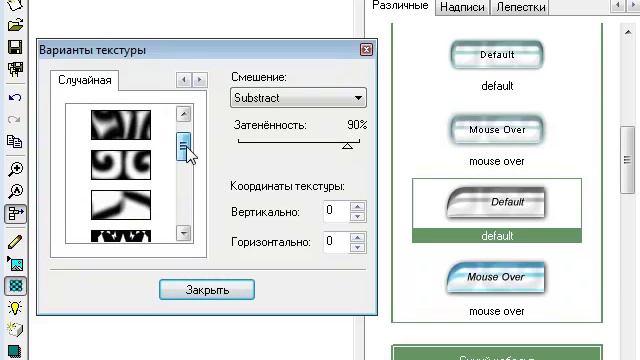Select the light bulb lighting tool

point(15,308)
